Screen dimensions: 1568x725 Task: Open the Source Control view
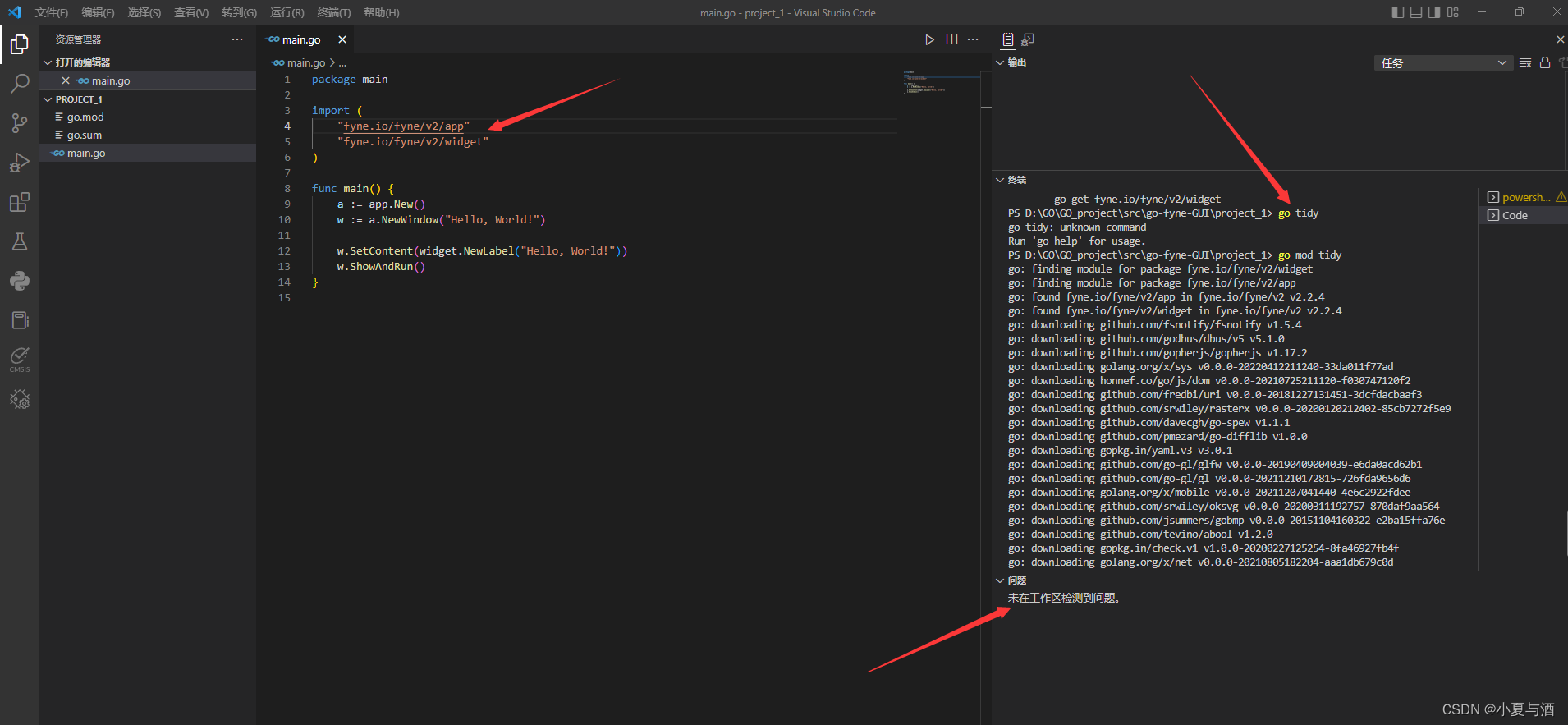[20, 123]
